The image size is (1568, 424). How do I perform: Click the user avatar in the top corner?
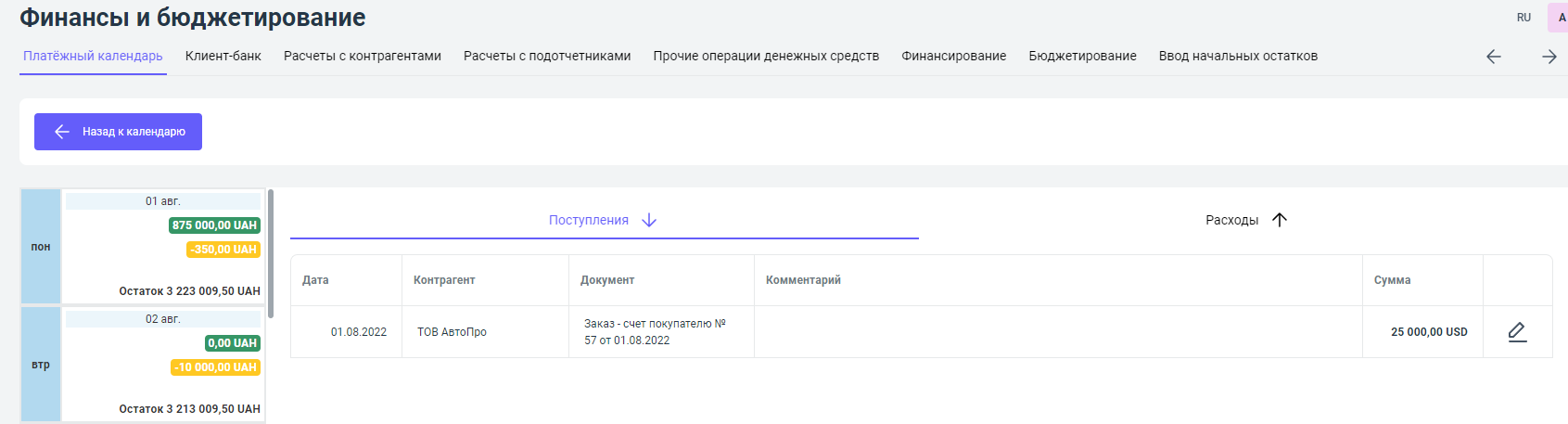1559,18
